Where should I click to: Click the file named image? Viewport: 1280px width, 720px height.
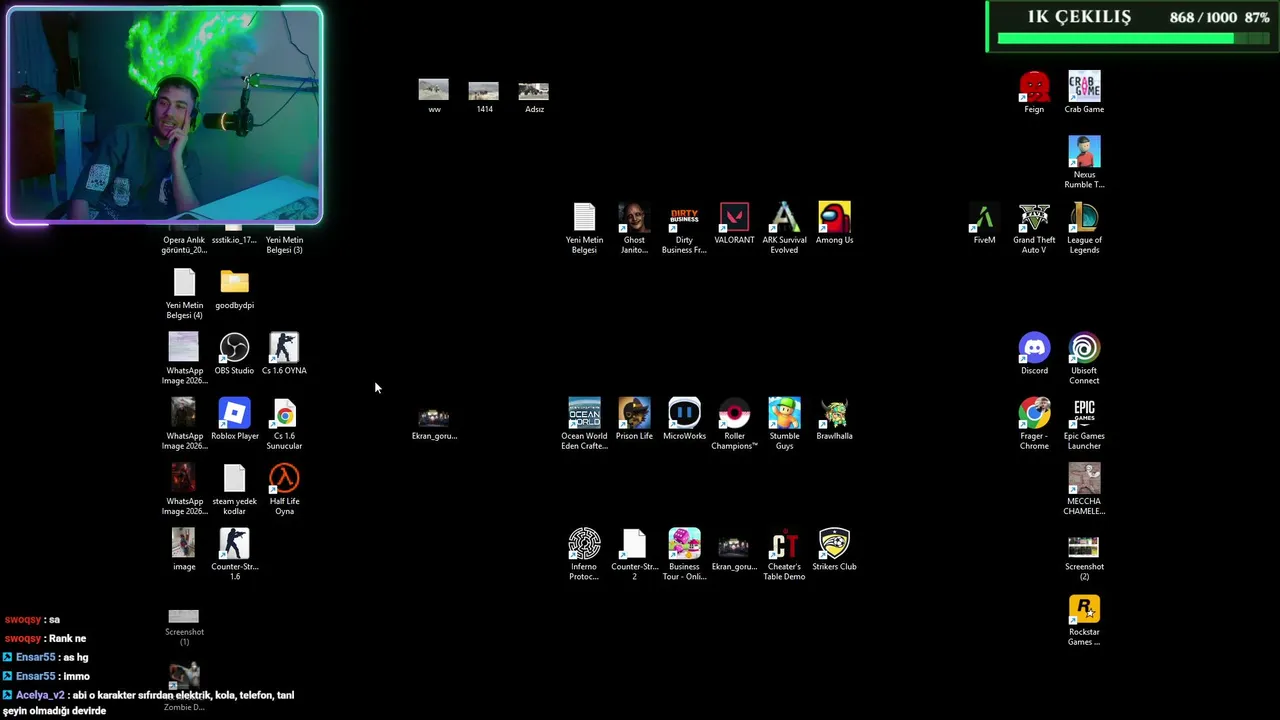[x=184, y=550]
